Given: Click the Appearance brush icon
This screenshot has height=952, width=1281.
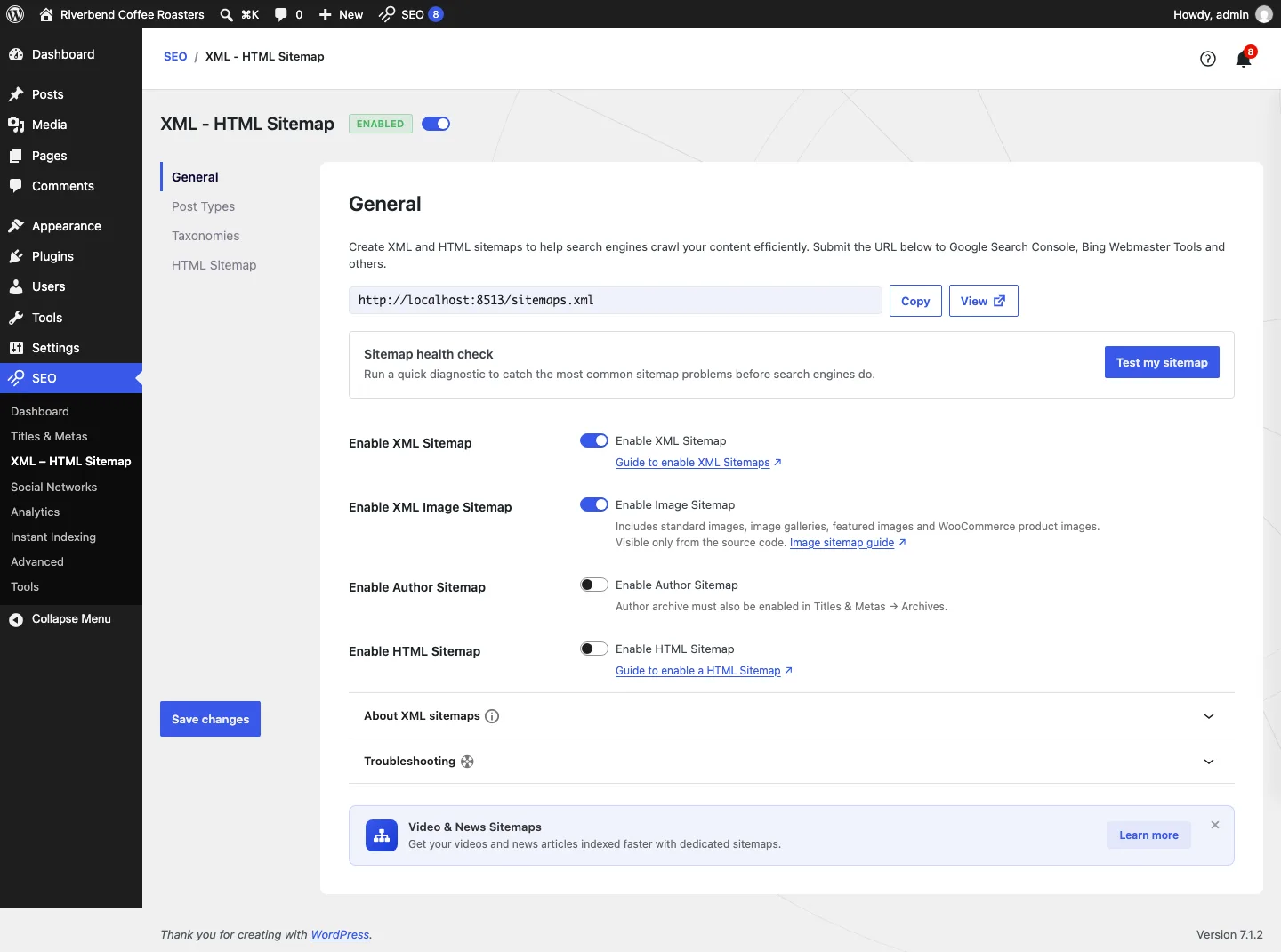Looking at the screenshot, I should click(16, 226).
